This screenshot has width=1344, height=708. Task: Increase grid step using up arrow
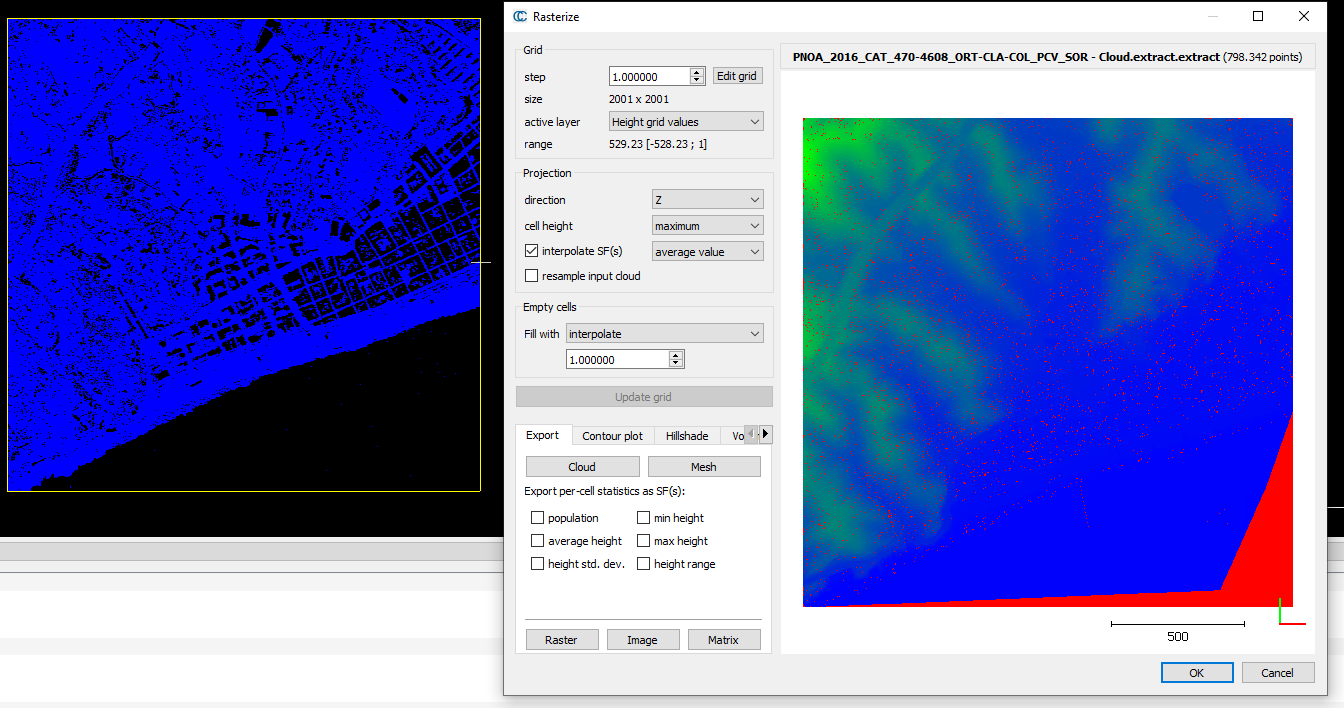pos(697,72)
